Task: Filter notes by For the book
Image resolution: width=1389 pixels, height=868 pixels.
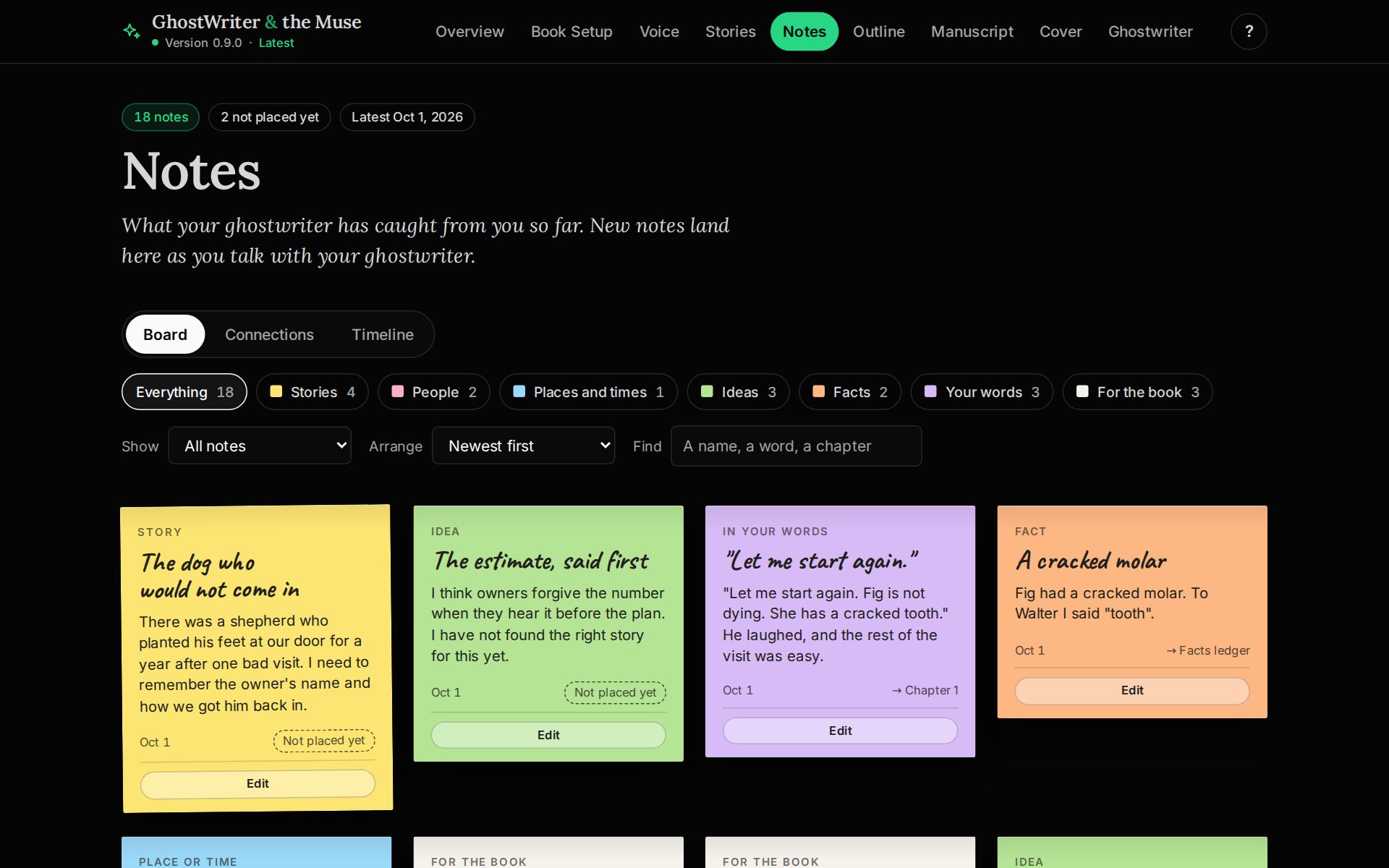Action: point(1137,391)
